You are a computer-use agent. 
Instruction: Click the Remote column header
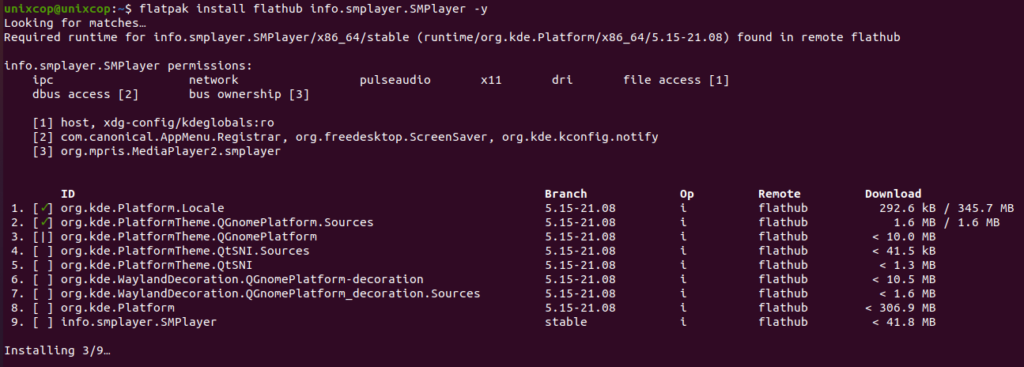click(779, 194)
